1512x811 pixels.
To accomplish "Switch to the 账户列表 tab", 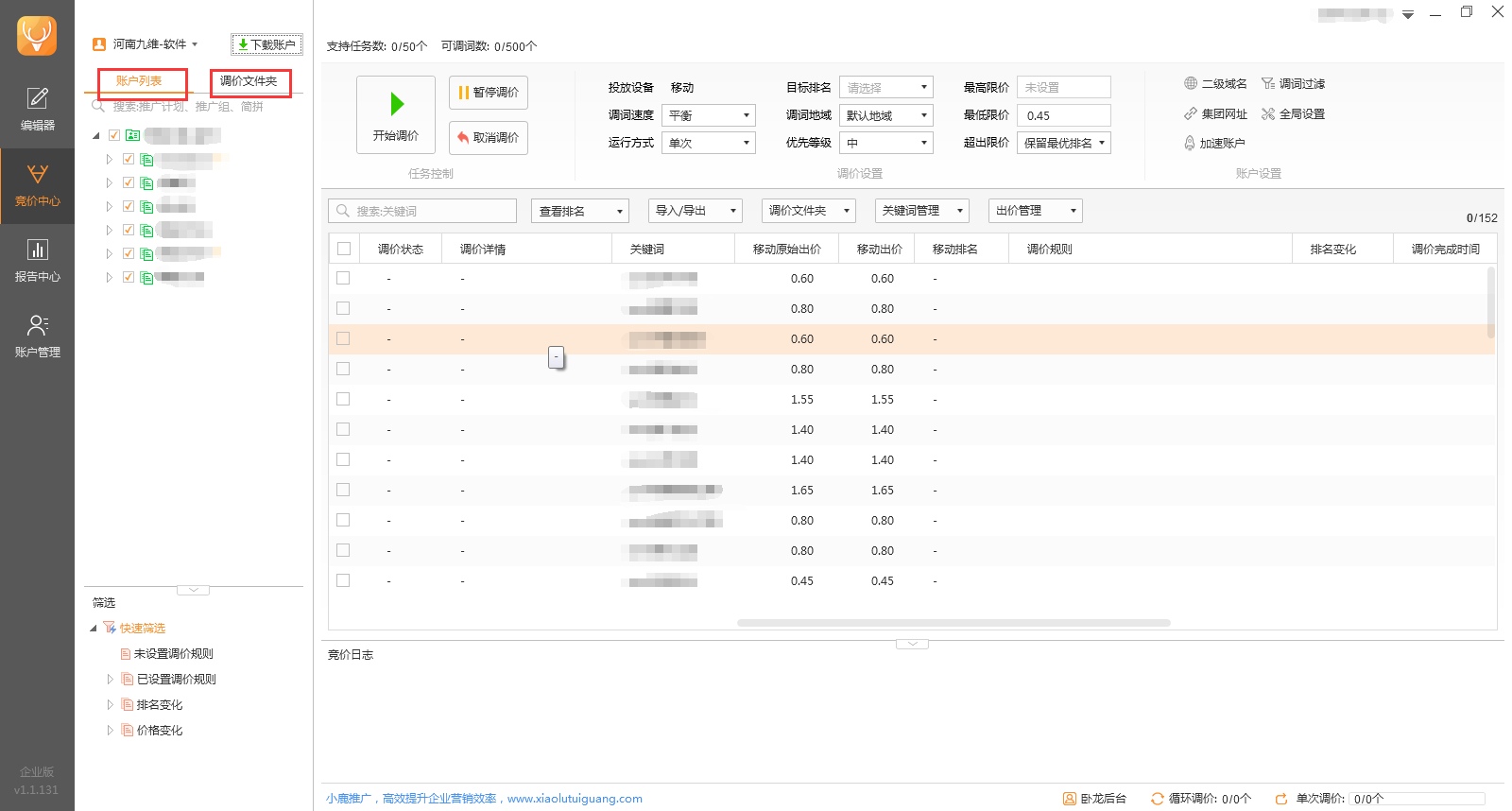I will 139,81.
